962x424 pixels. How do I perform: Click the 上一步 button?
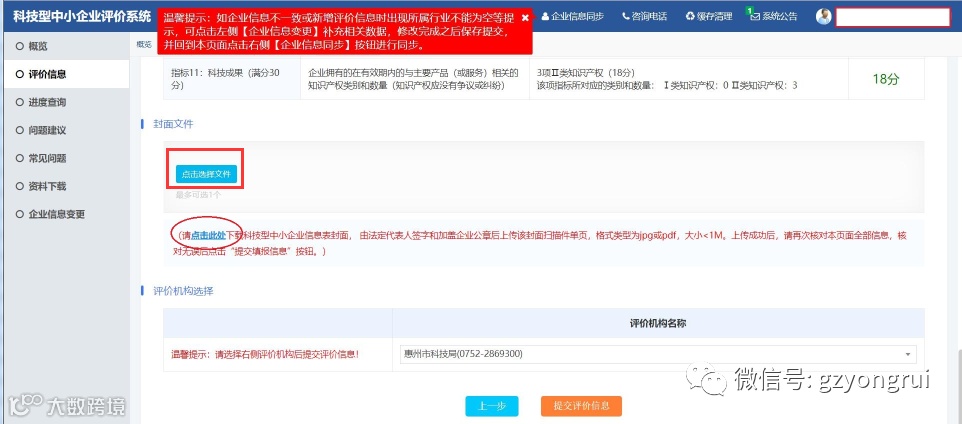pyautogui.click(x=491, y=406)
